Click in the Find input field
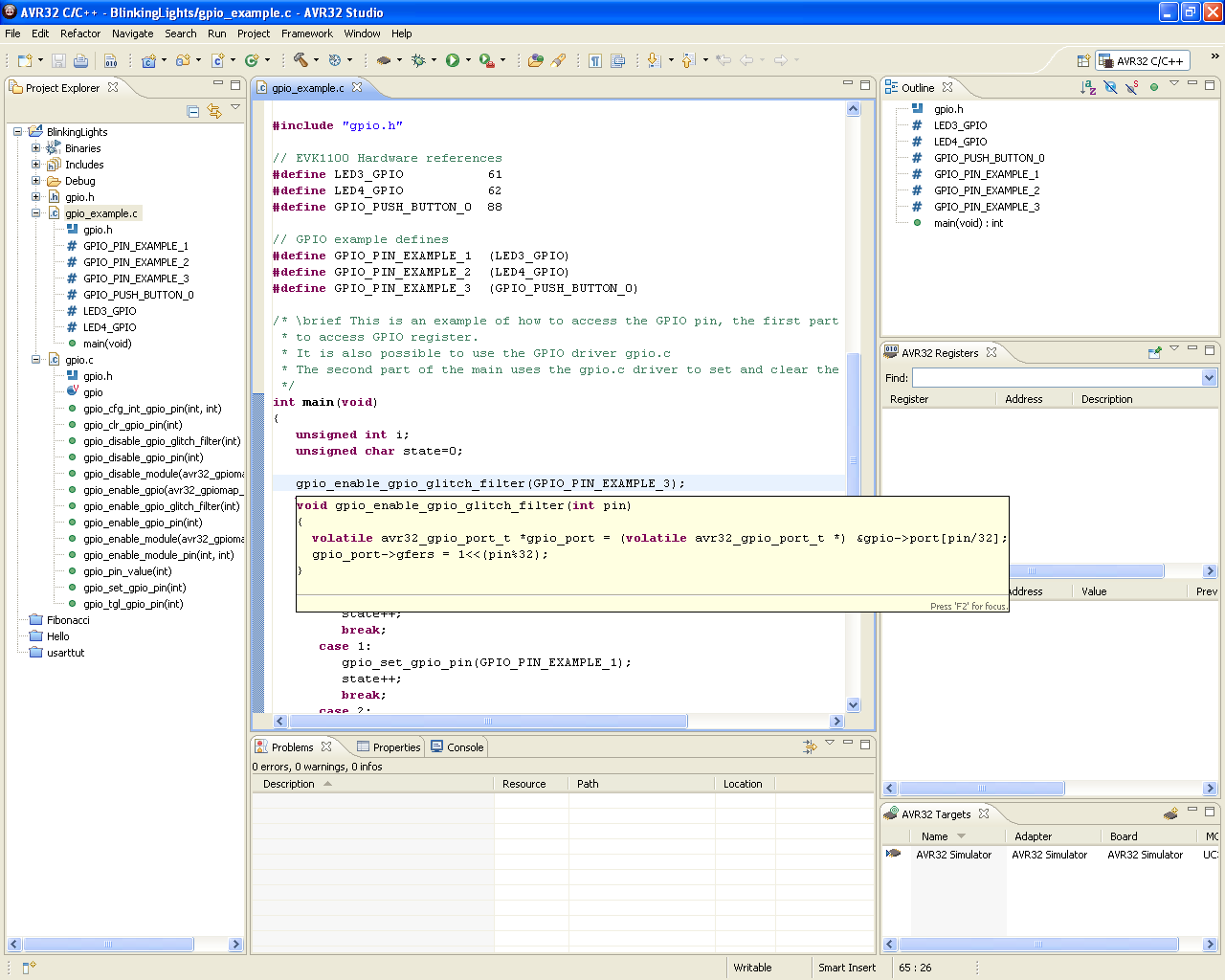1225x980 pixels. pyautogui.click(x=1056, y=378)
